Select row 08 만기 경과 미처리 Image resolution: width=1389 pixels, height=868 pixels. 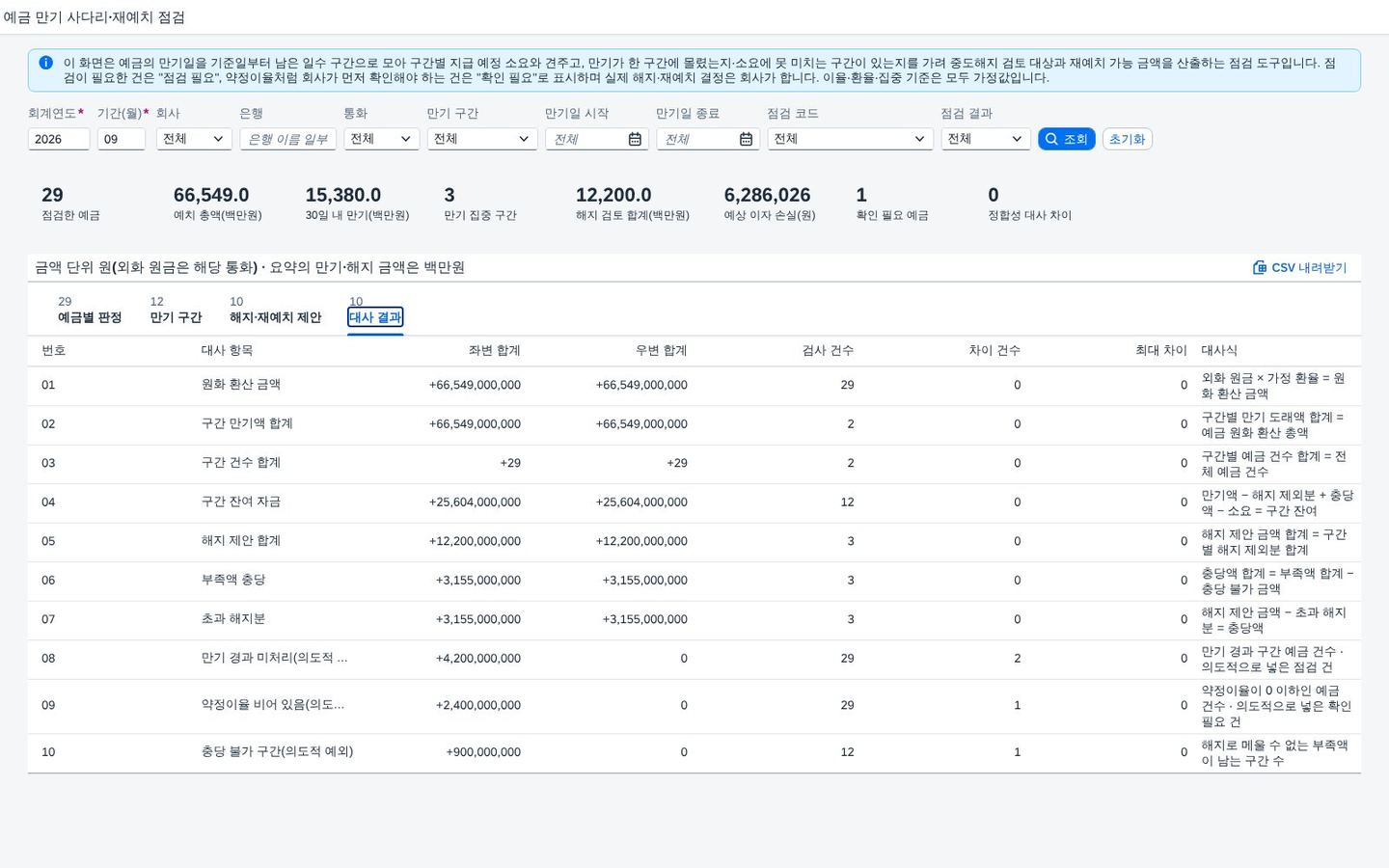click(694, 659)
